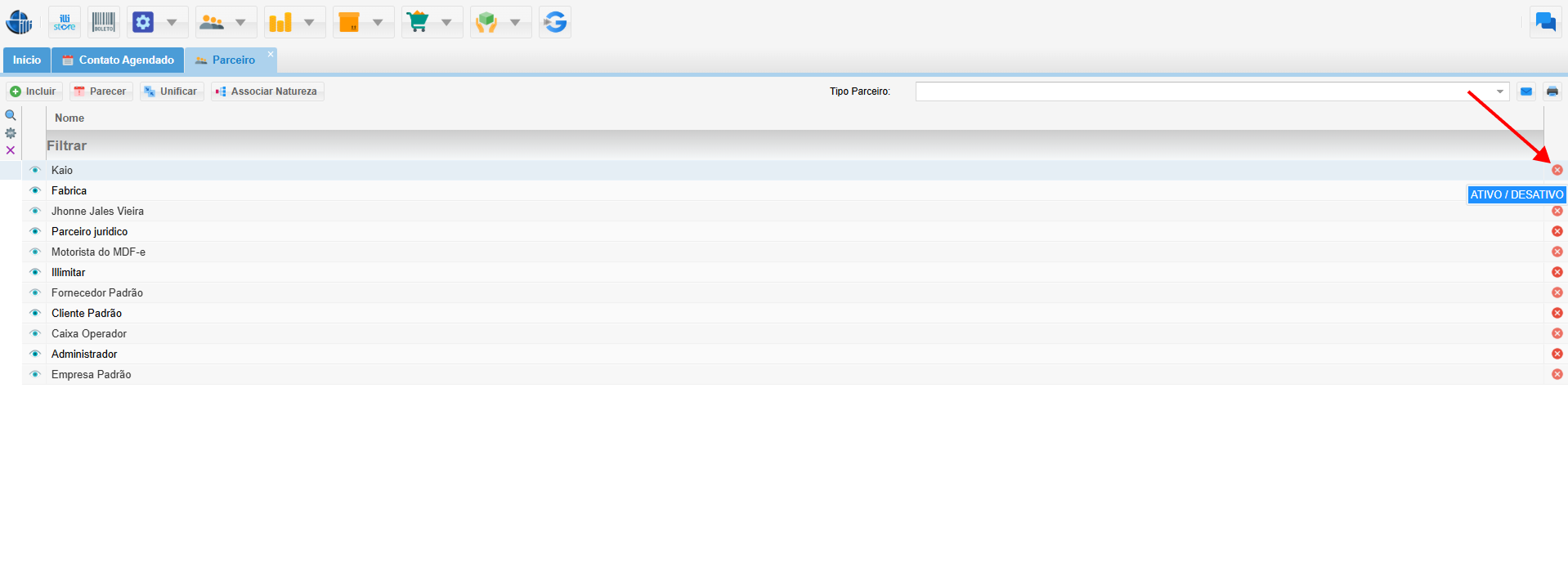
Task: Toggle active status for Parceiro juridico
Action: [x=1557, y=231]
